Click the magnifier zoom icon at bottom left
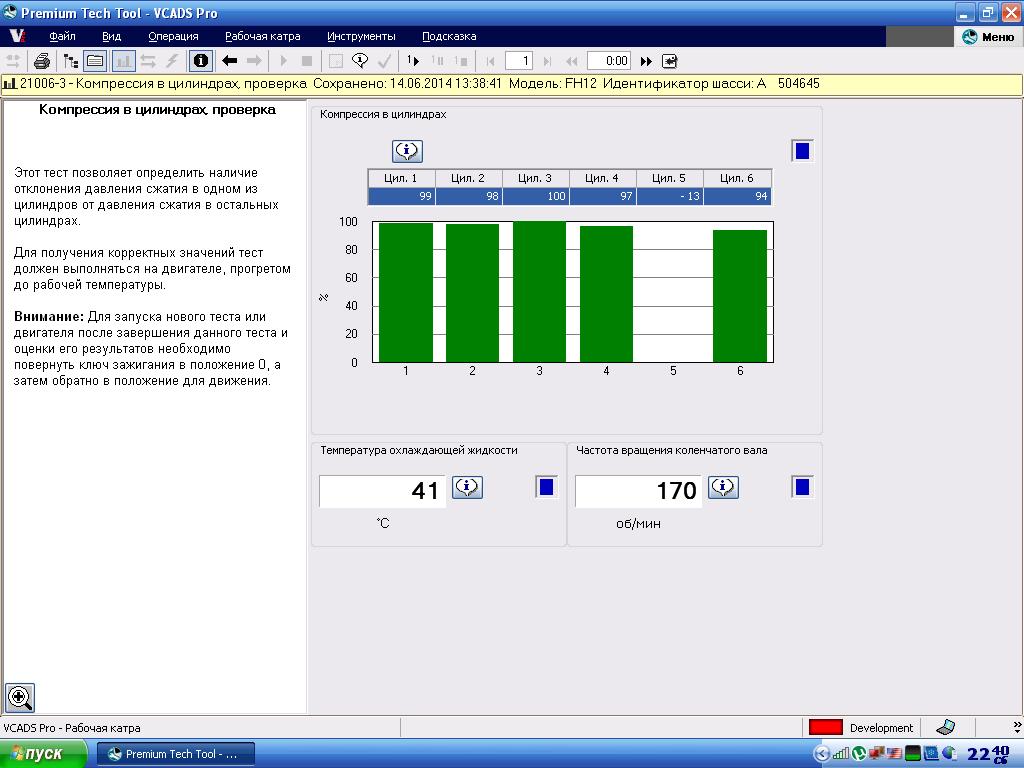Screen dimensions: 1024x768 [x=20, y=697]
